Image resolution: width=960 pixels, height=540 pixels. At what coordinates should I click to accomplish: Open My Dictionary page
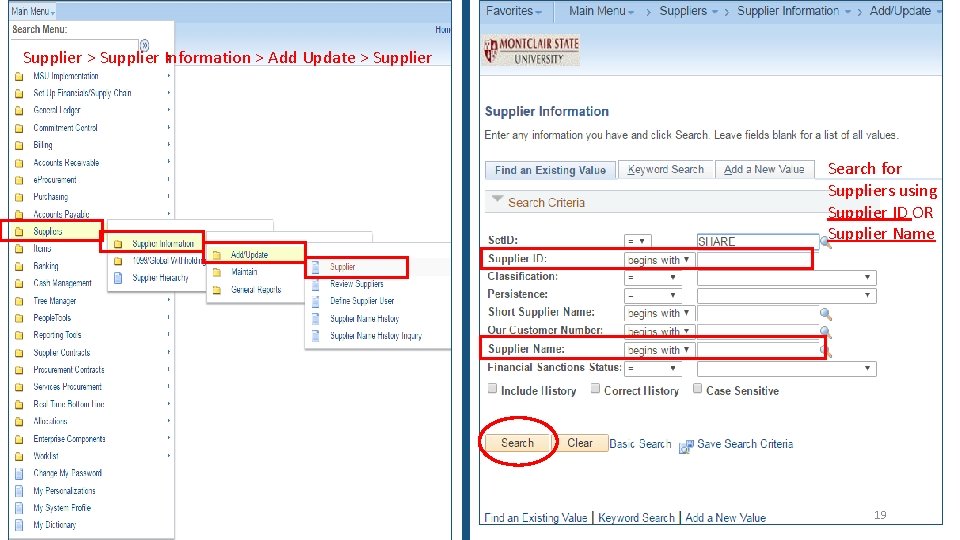(x=54, y=525)
